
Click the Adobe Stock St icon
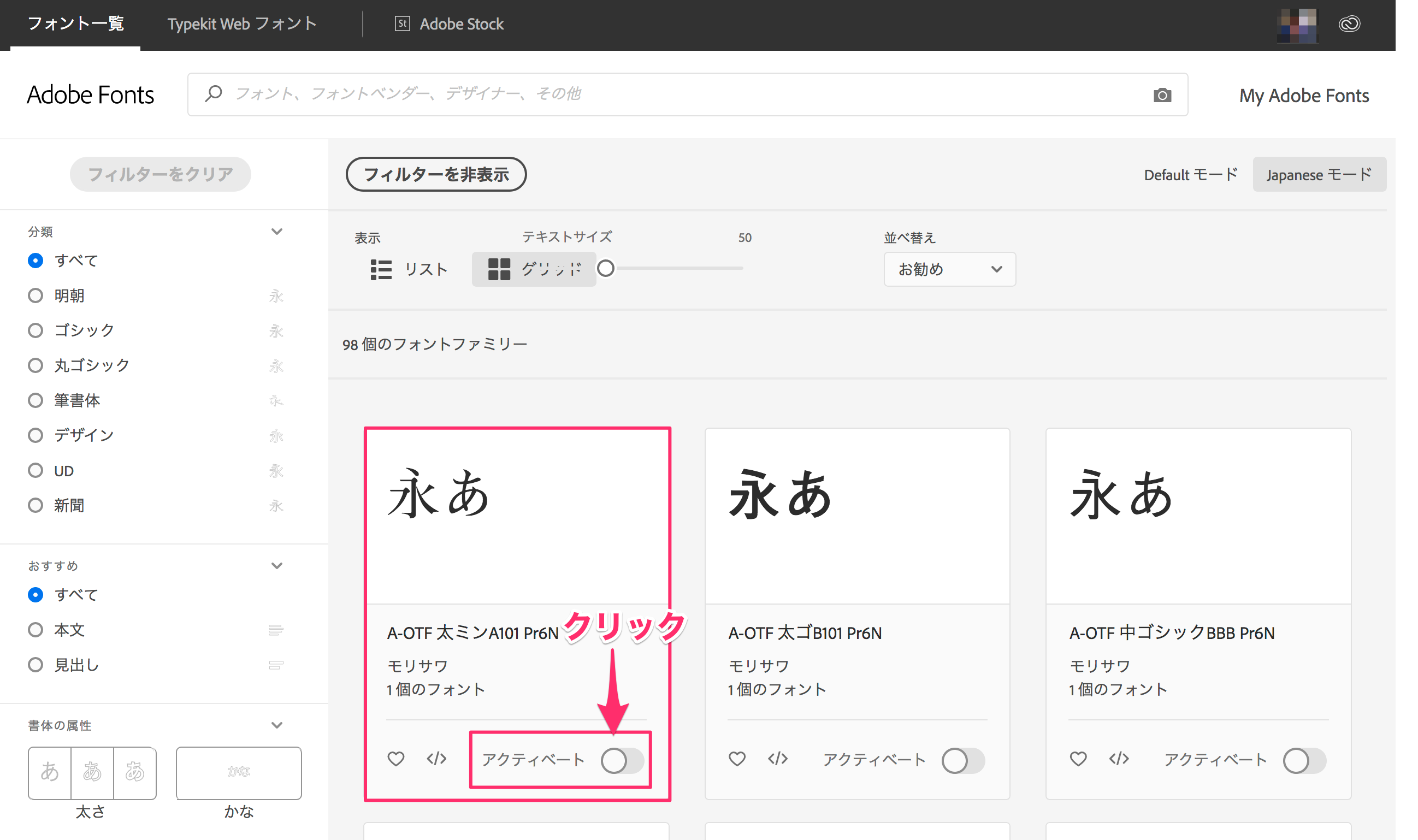pyautogui.click(x=402, y=24)
